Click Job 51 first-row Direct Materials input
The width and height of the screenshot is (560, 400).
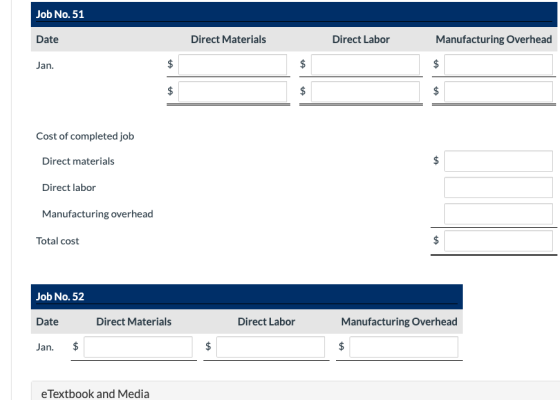(x=232, y=65)
